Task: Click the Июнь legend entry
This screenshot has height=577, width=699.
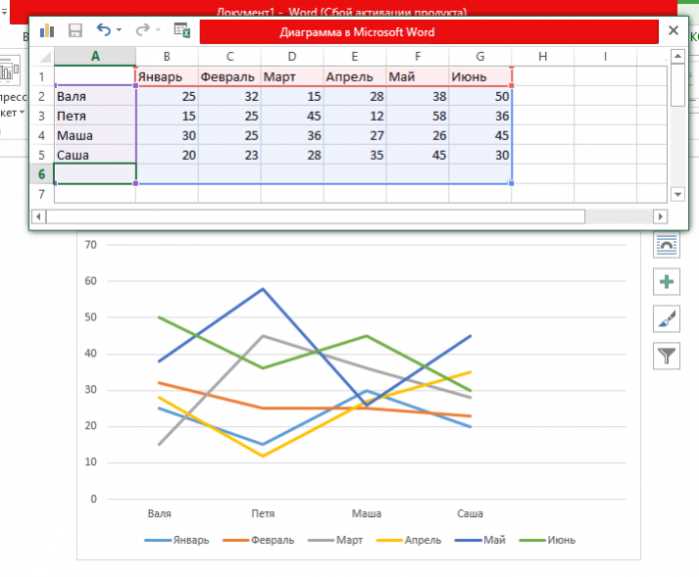Action: tap(547, 540)
